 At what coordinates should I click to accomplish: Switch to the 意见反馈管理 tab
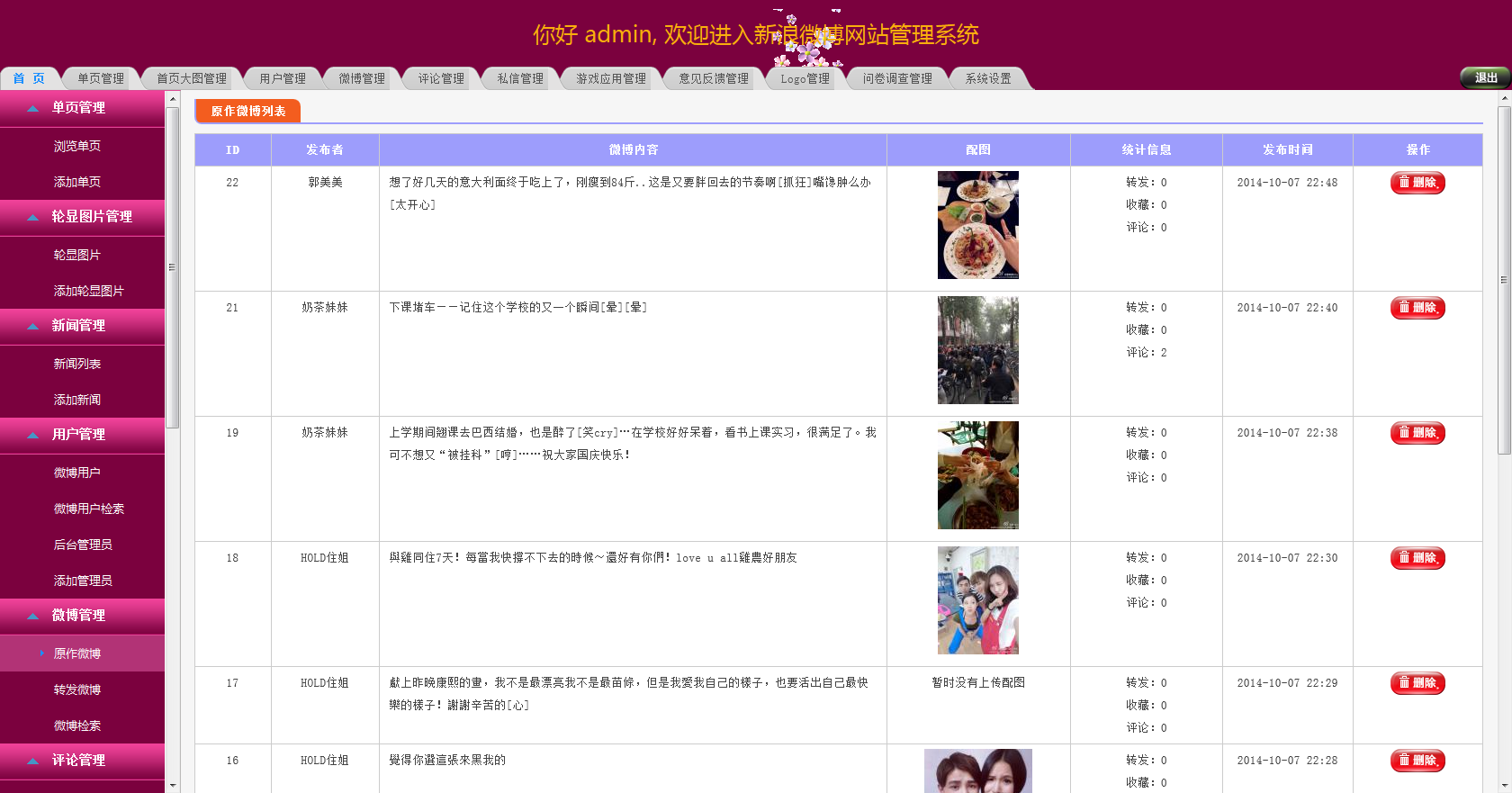714,78
